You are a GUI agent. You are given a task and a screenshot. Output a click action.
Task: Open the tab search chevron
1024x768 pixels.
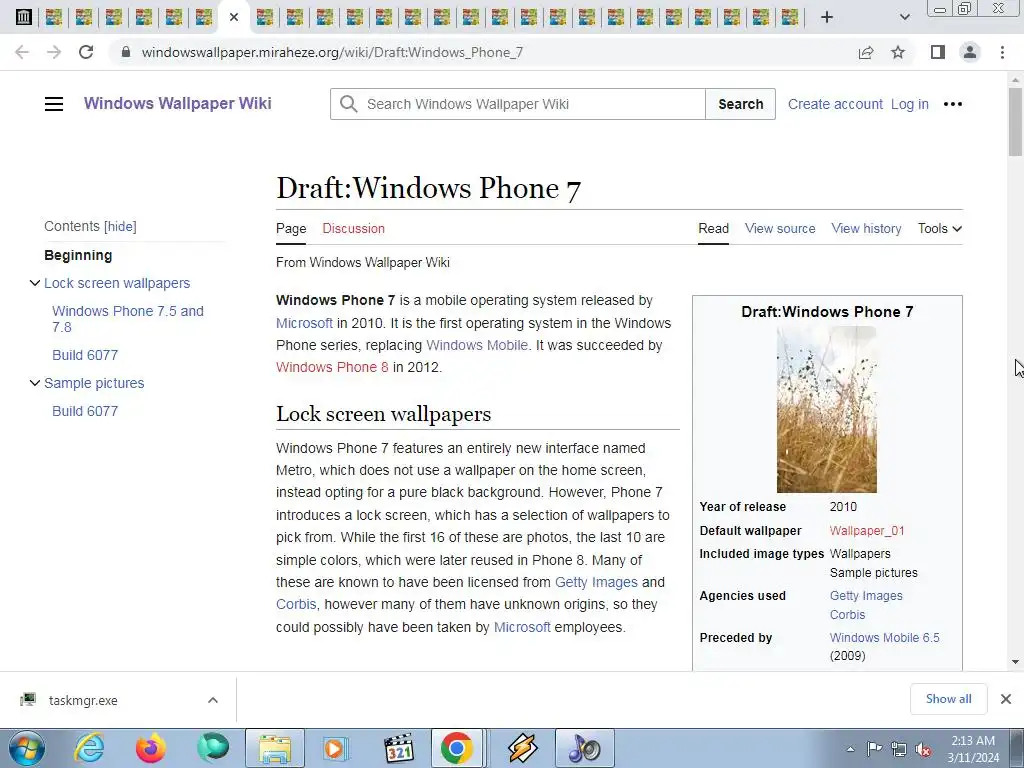tap(904, 17)
